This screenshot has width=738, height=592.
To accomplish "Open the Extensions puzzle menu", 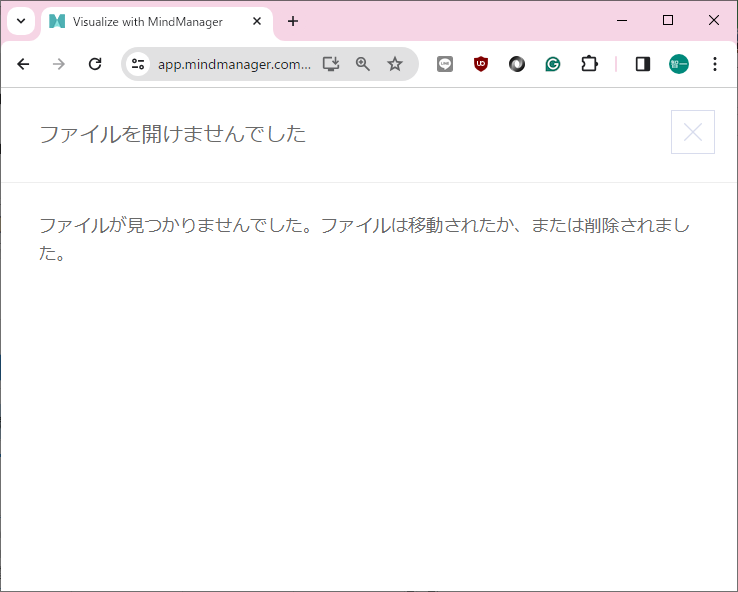I will click(589, 64).
